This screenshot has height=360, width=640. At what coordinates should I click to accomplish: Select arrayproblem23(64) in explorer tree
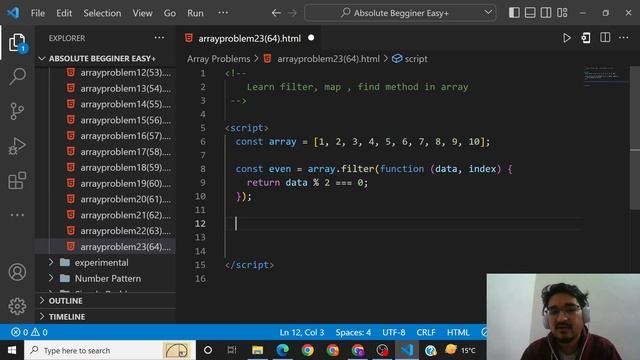(x=106, y=247)
